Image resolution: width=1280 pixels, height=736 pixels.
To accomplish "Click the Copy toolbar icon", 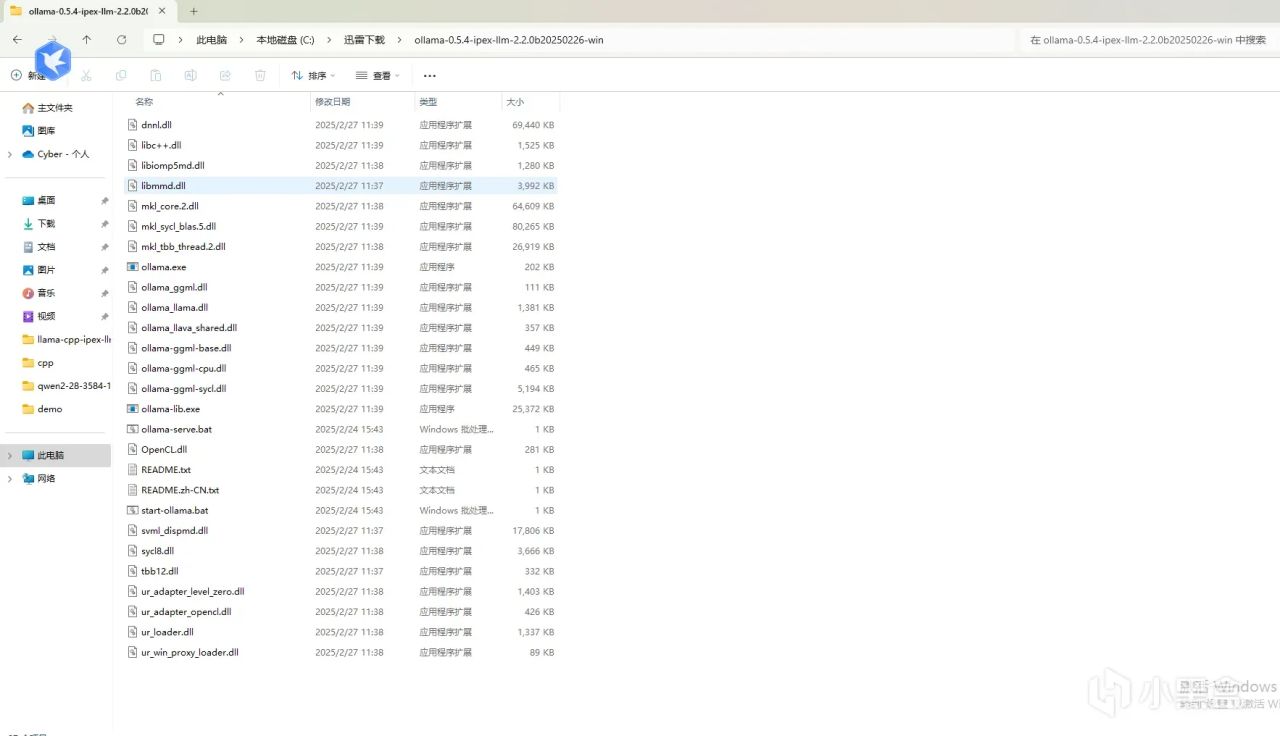I will coord(121,75).
